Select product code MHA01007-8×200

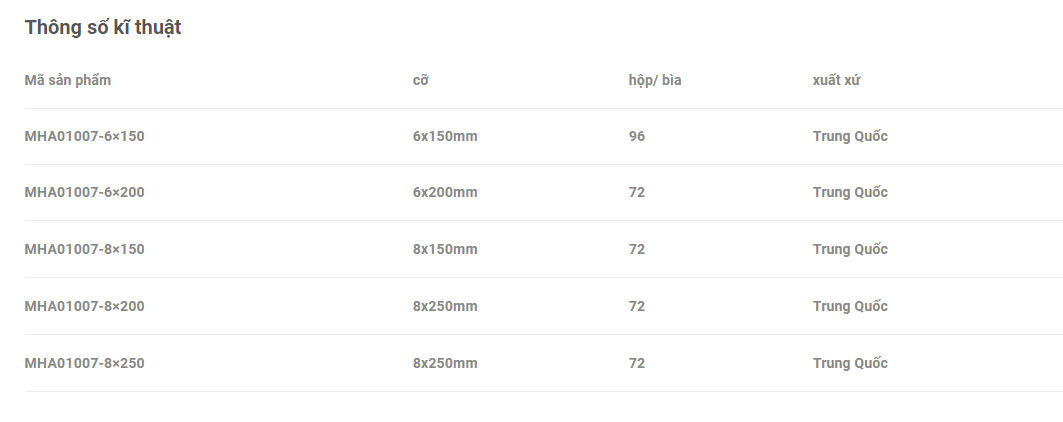84,307
